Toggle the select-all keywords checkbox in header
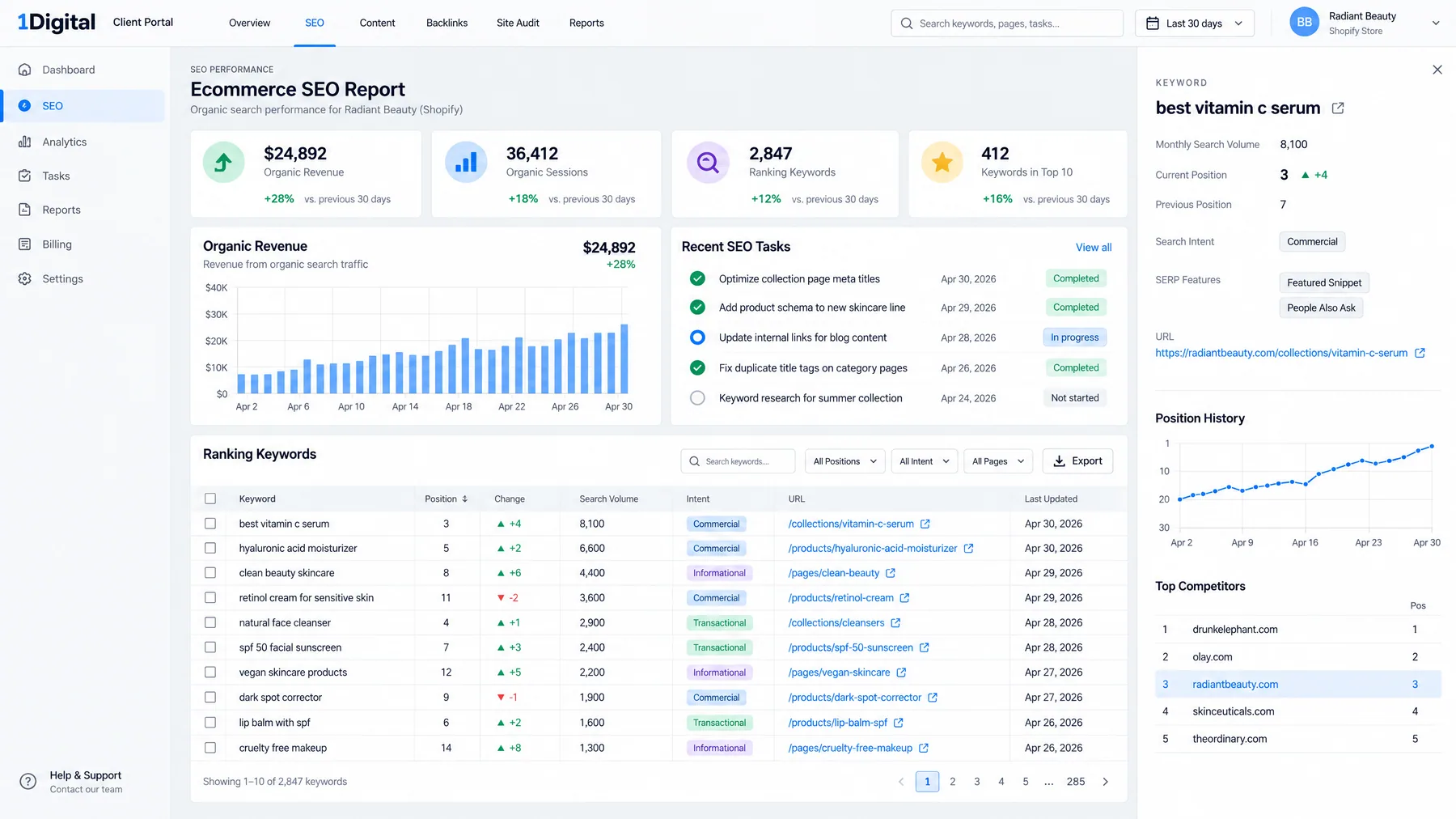 point(210,499)
